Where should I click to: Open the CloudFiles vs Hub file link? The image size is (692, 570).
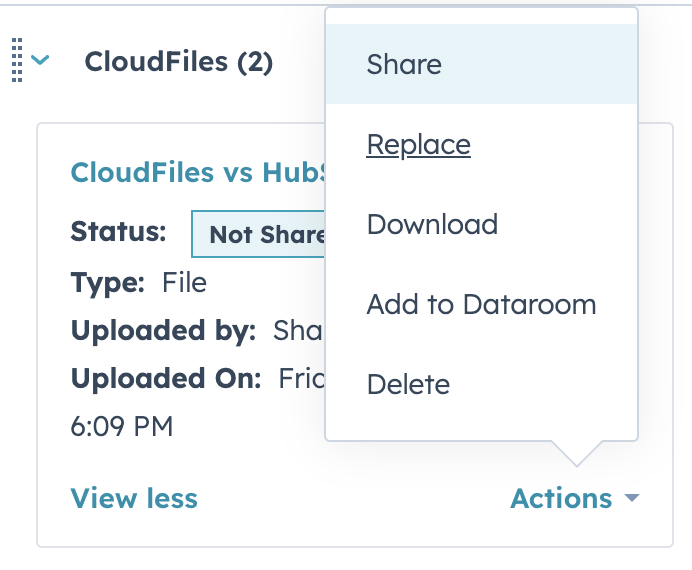pos(197,172)
